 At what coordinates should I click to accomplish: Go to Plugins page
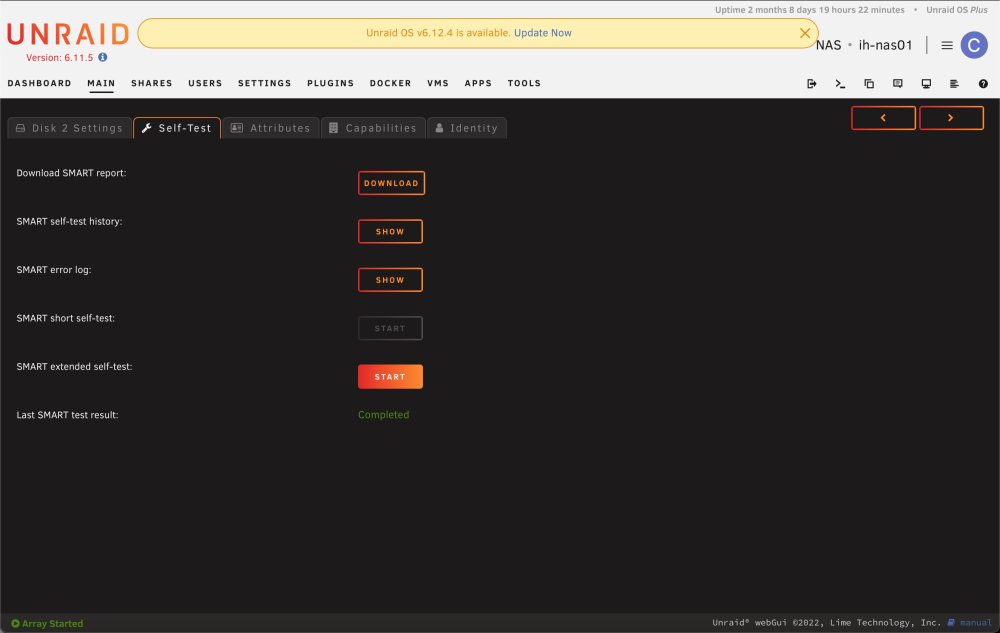[330, 84]
